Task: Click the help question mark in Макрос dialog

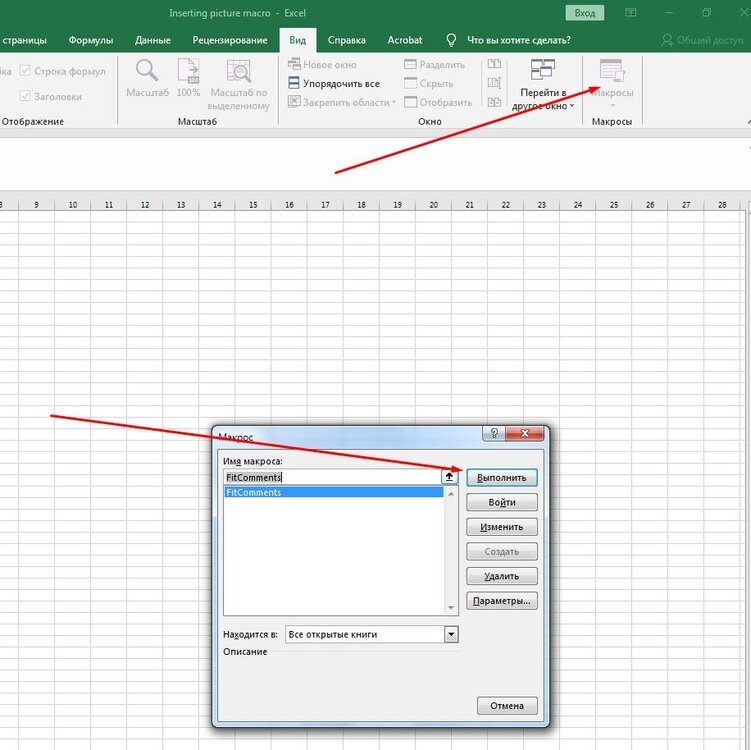Action: tap(494, 433)
